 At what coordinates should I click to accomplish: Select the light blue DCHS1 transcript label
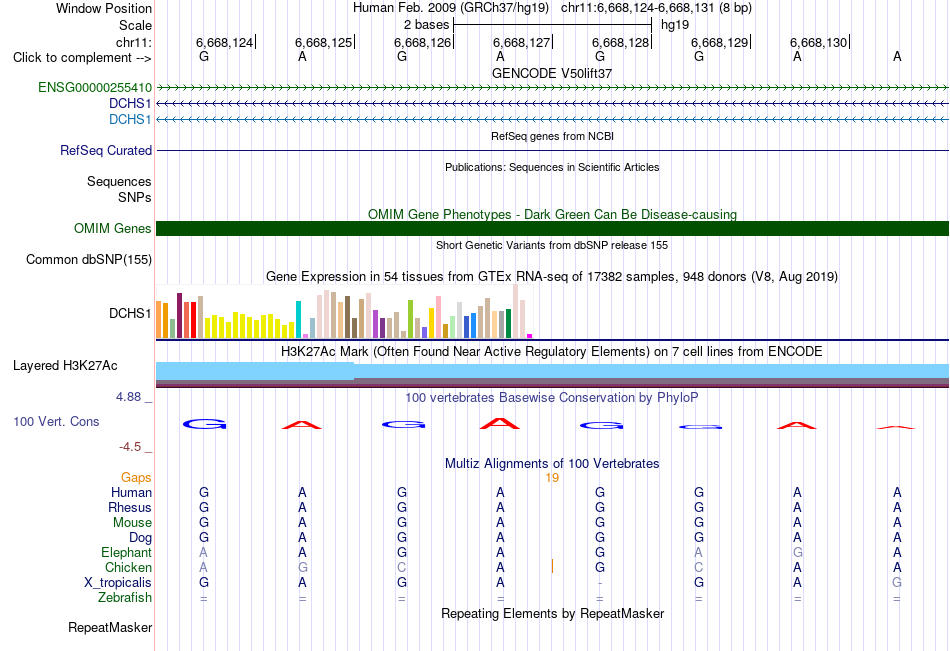(x=130, y=119)
